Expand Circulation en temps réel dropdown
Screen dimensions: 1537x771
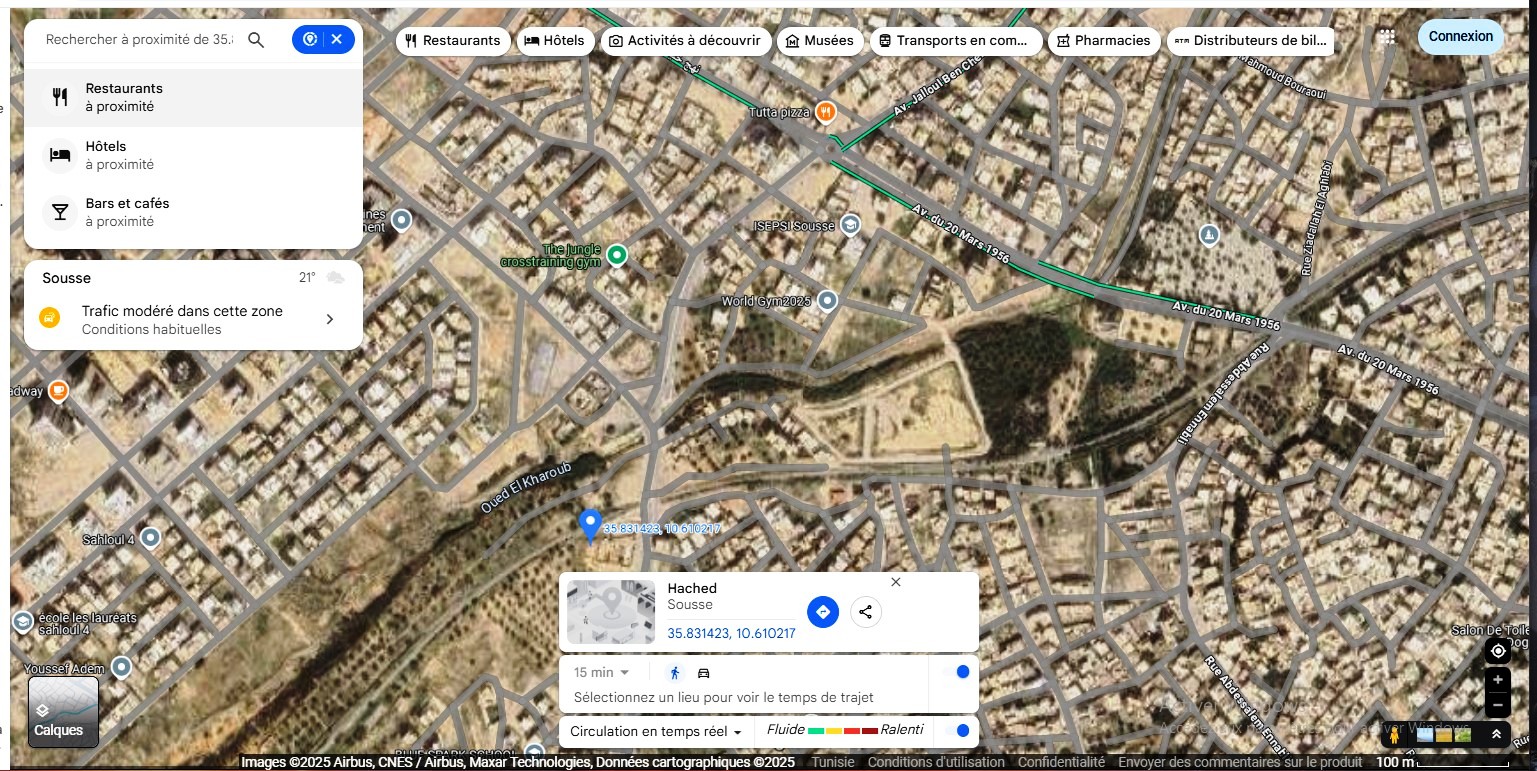(x=656, y=732)
